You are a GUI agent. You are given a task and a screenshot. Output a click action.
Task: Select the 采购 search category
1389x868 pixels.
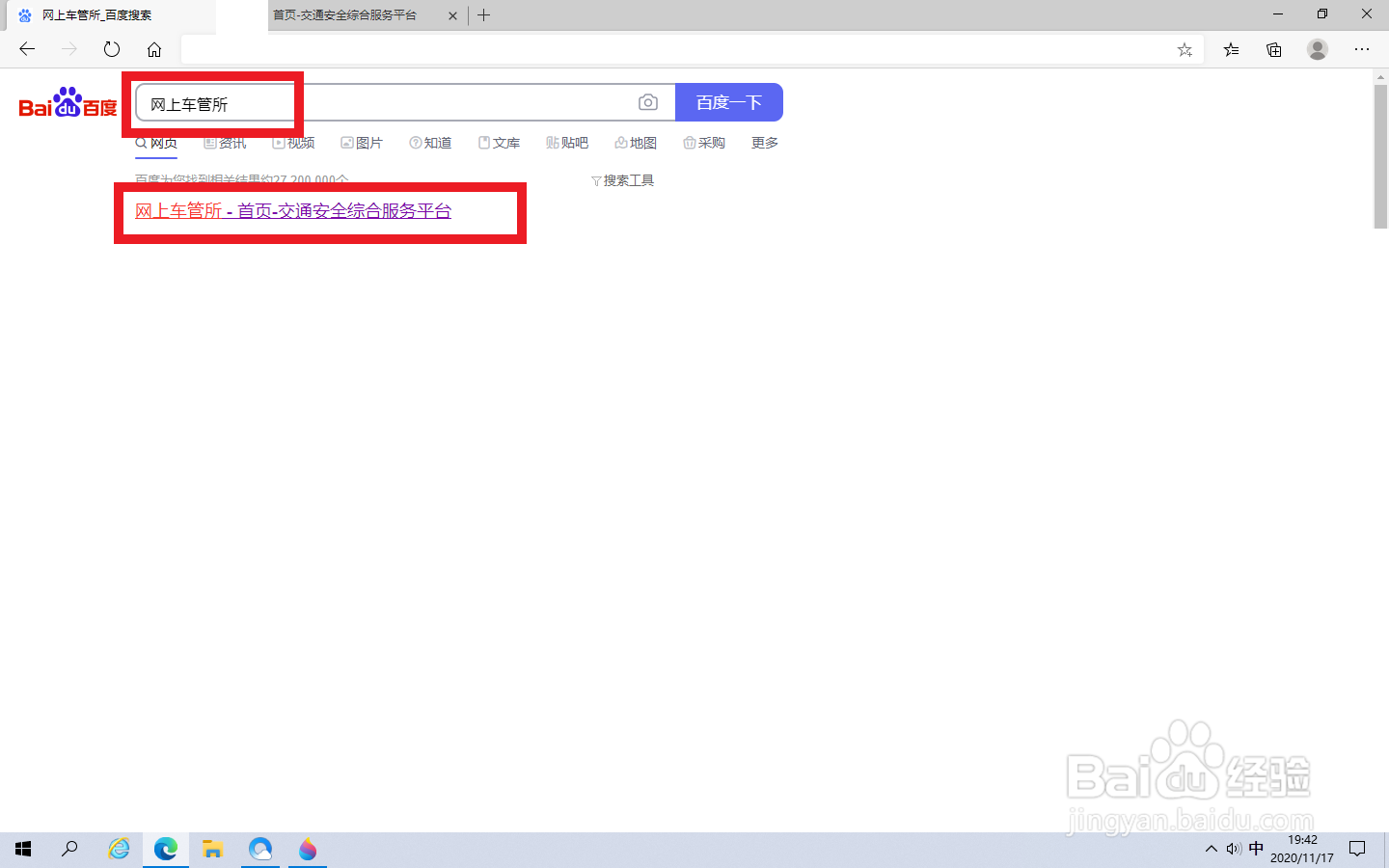[x=704, y=143]
